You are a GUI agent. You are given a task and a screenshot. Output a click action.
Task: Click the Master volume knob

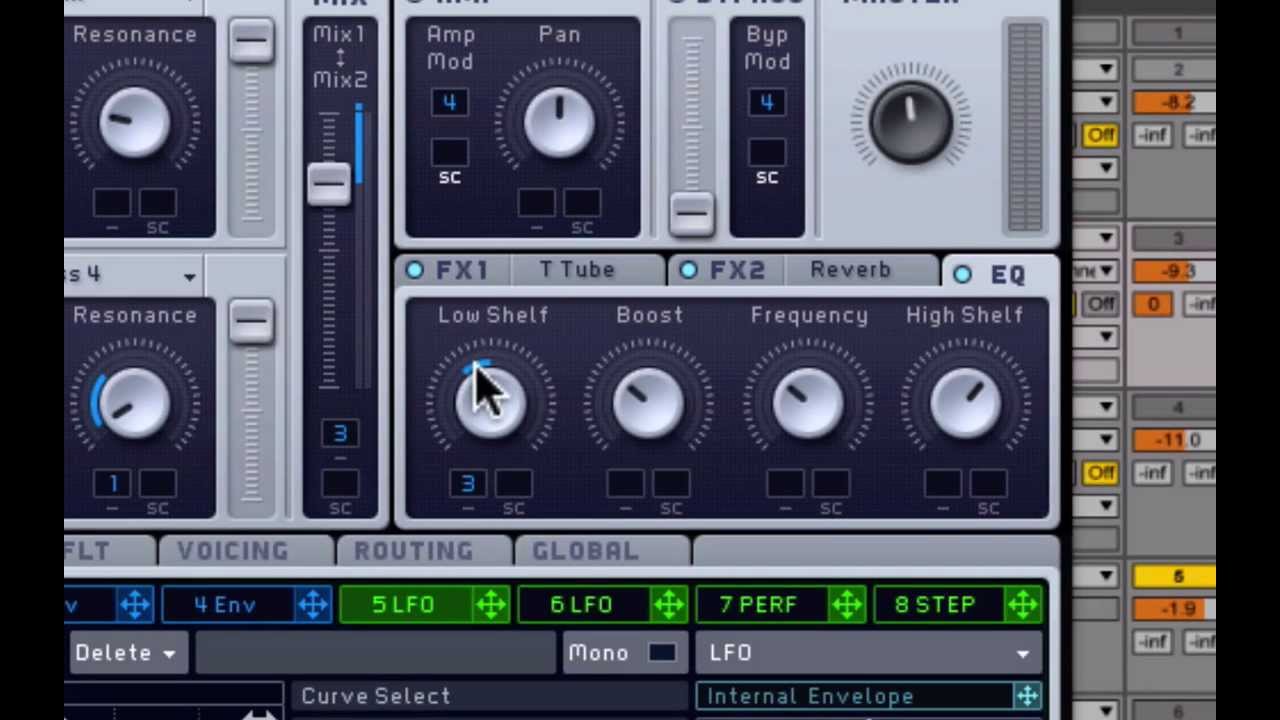[911, 122]
